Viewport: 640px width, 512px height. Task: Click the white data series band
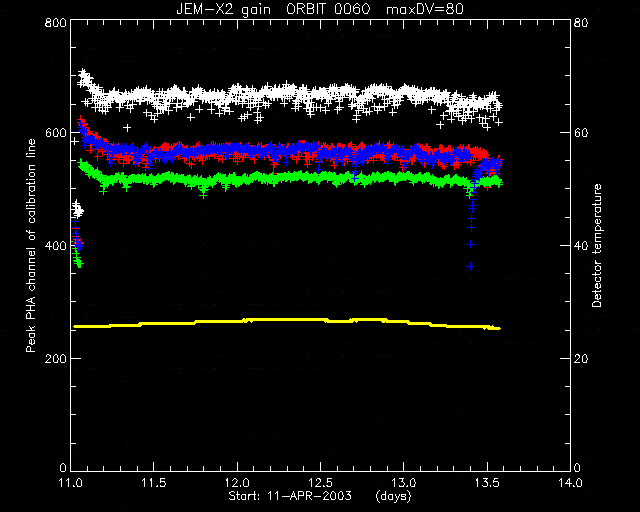(x=286, y=96)
